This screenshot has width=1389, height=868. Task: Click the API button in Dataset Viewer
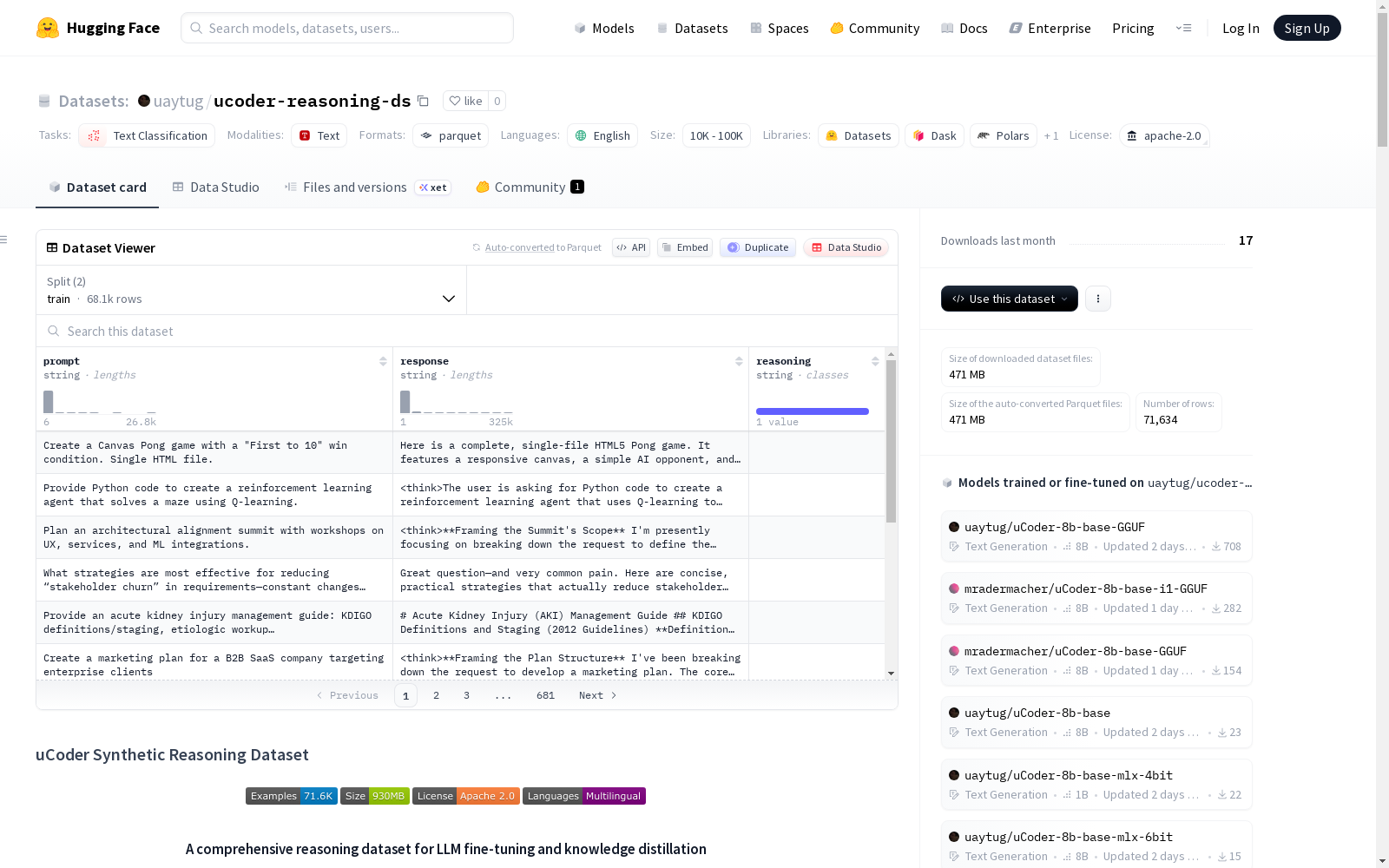click(x=631, y=247)
